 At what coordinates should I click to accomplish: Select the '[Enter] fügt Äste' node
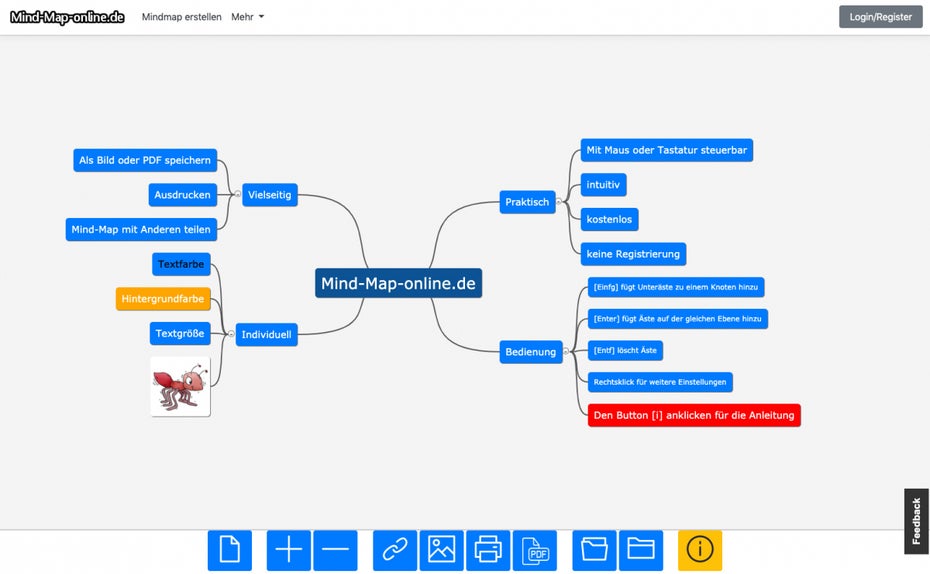pyautogui.click(x=677, y=318)
